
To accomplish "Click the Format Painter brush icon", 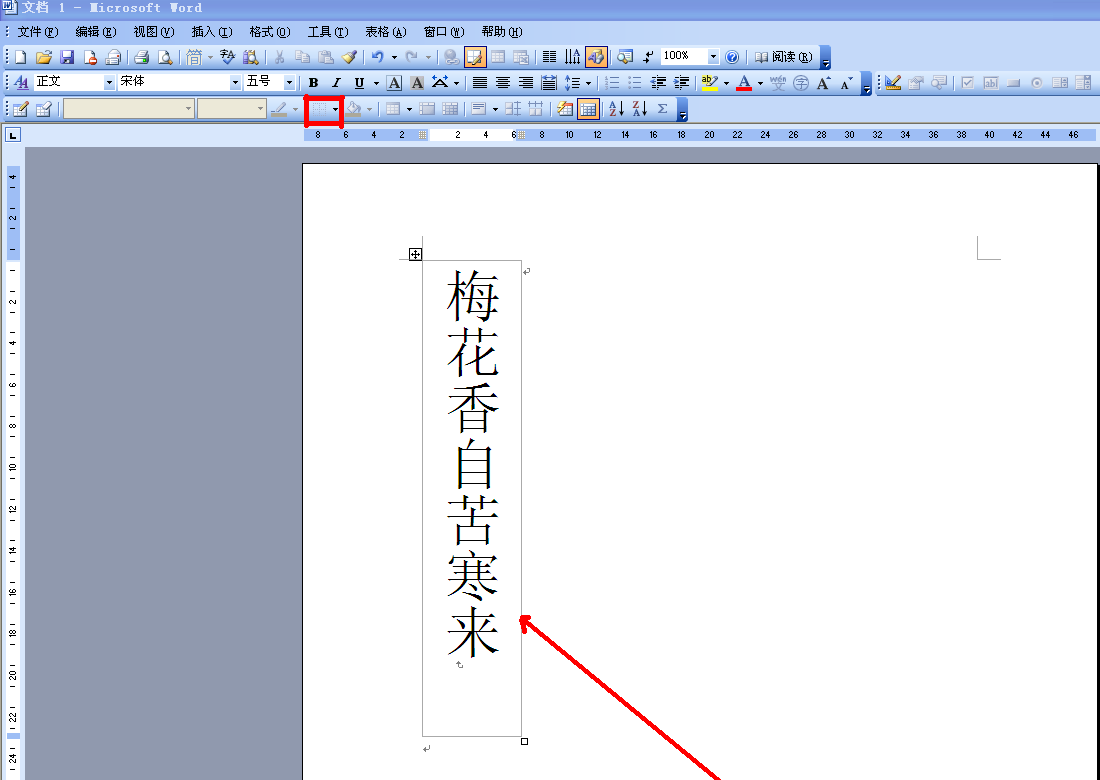I will (x=348, y=57).
